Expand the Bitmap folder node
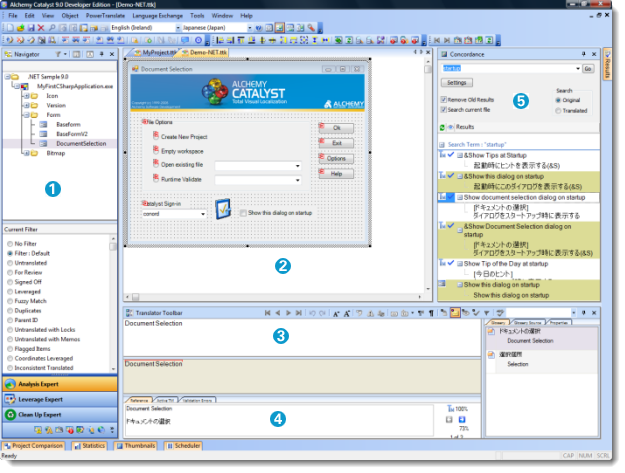The width and height of the screenshot is (625, 473). 26,153
